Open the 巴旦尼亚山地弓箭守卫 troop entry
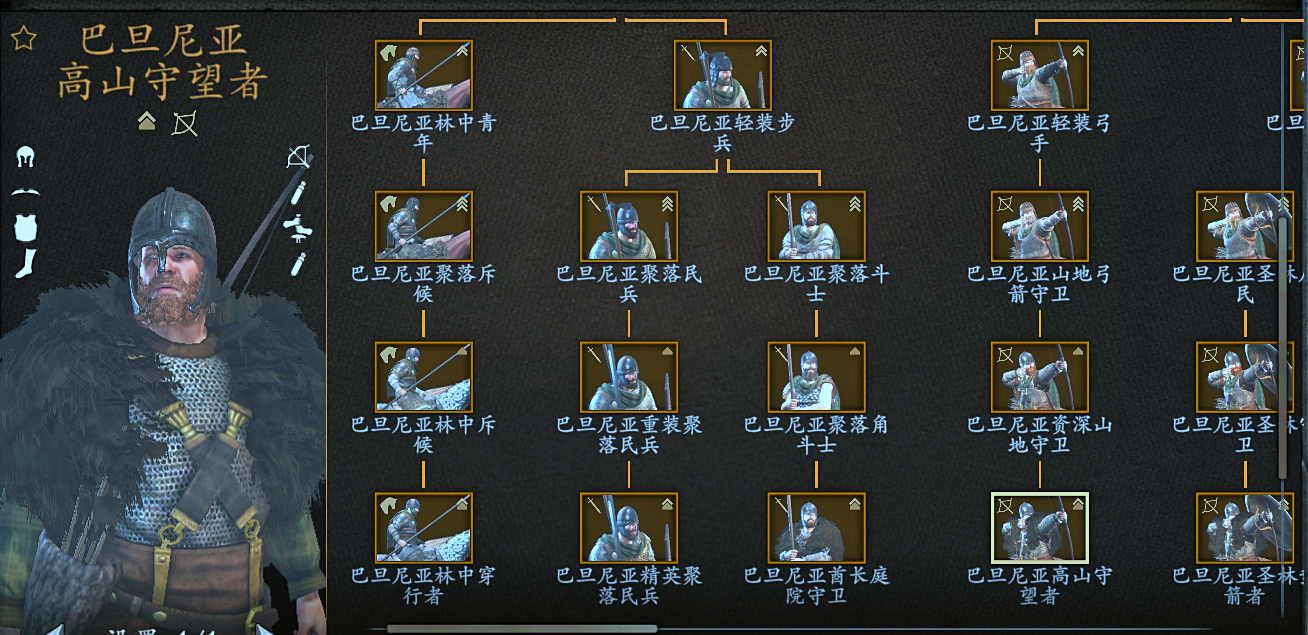 point(1040,226)
